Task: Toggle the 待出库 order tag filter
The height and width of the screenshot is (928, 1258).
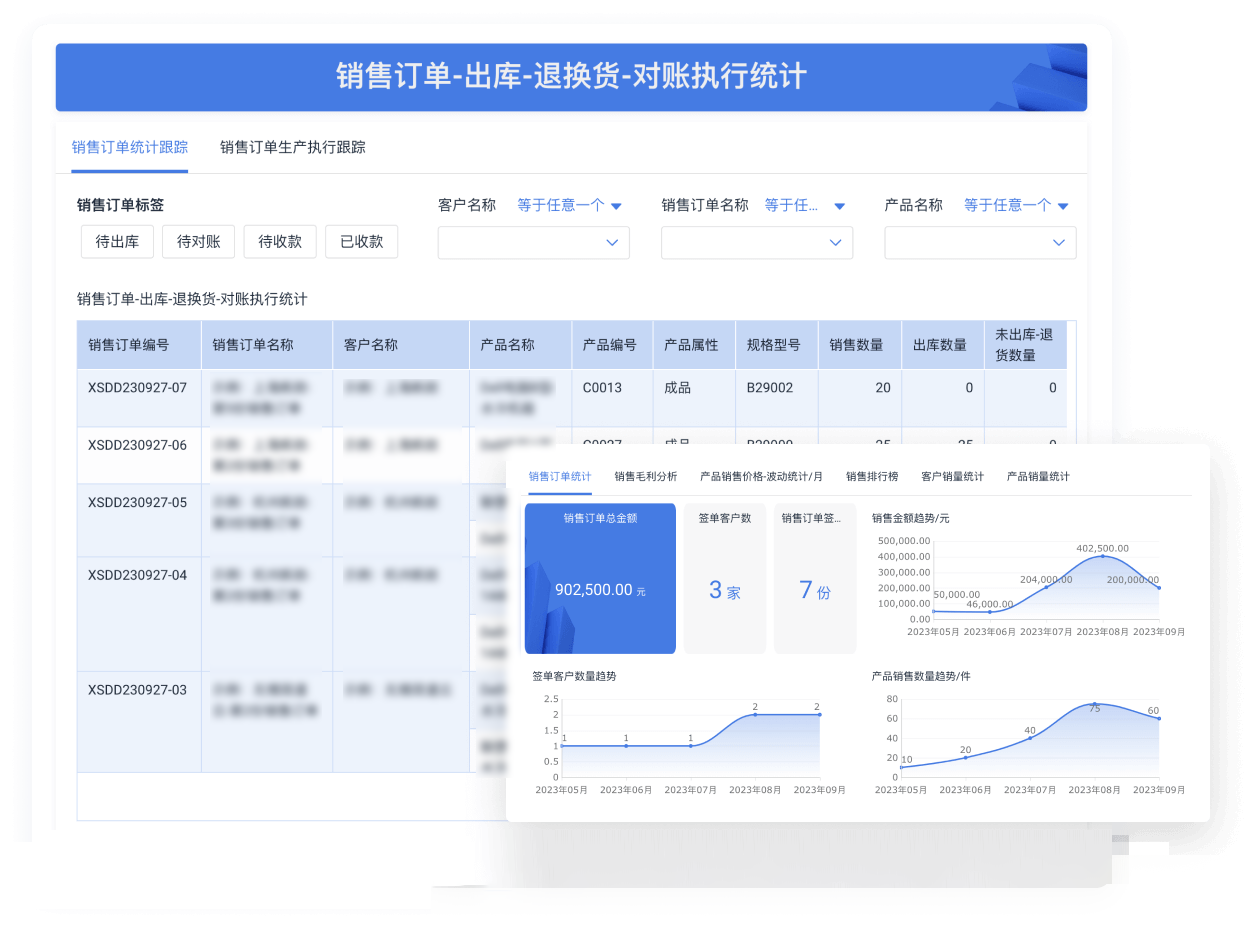Action: [117, 242]
